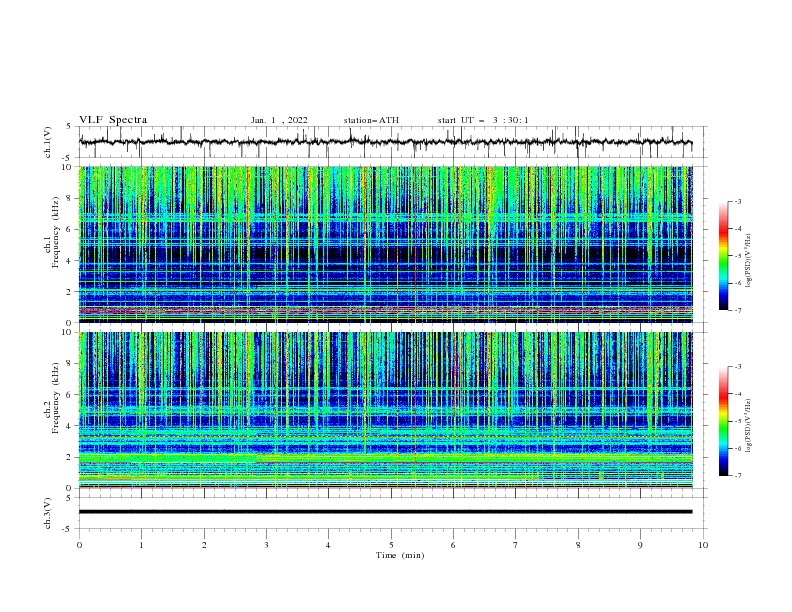
Task: Click time axis tick label "9"
Action: [x=640, y=545]
